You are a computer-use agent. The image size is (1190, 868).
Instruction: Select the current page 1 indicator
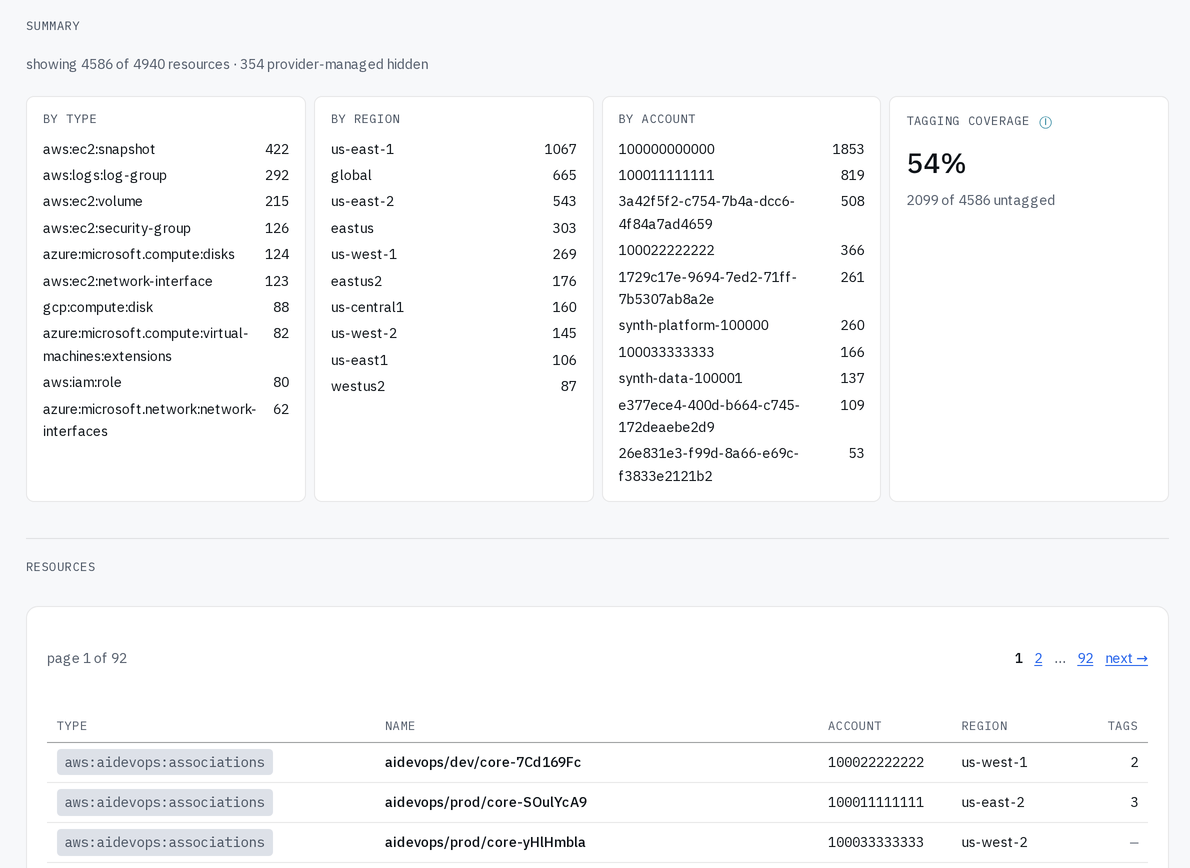pyautogui.click(x=1018, y=659)
